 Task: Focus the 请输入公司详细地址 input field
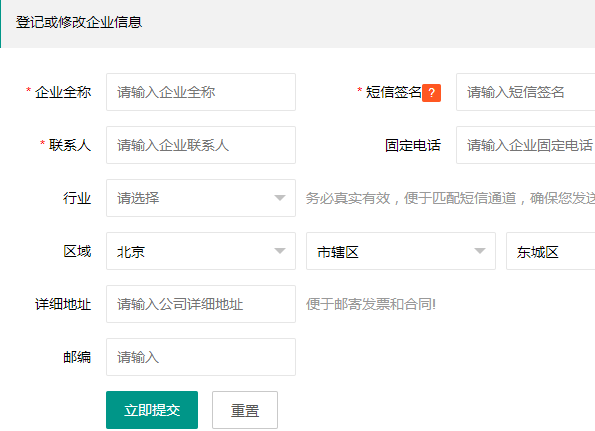coord(201,304)
